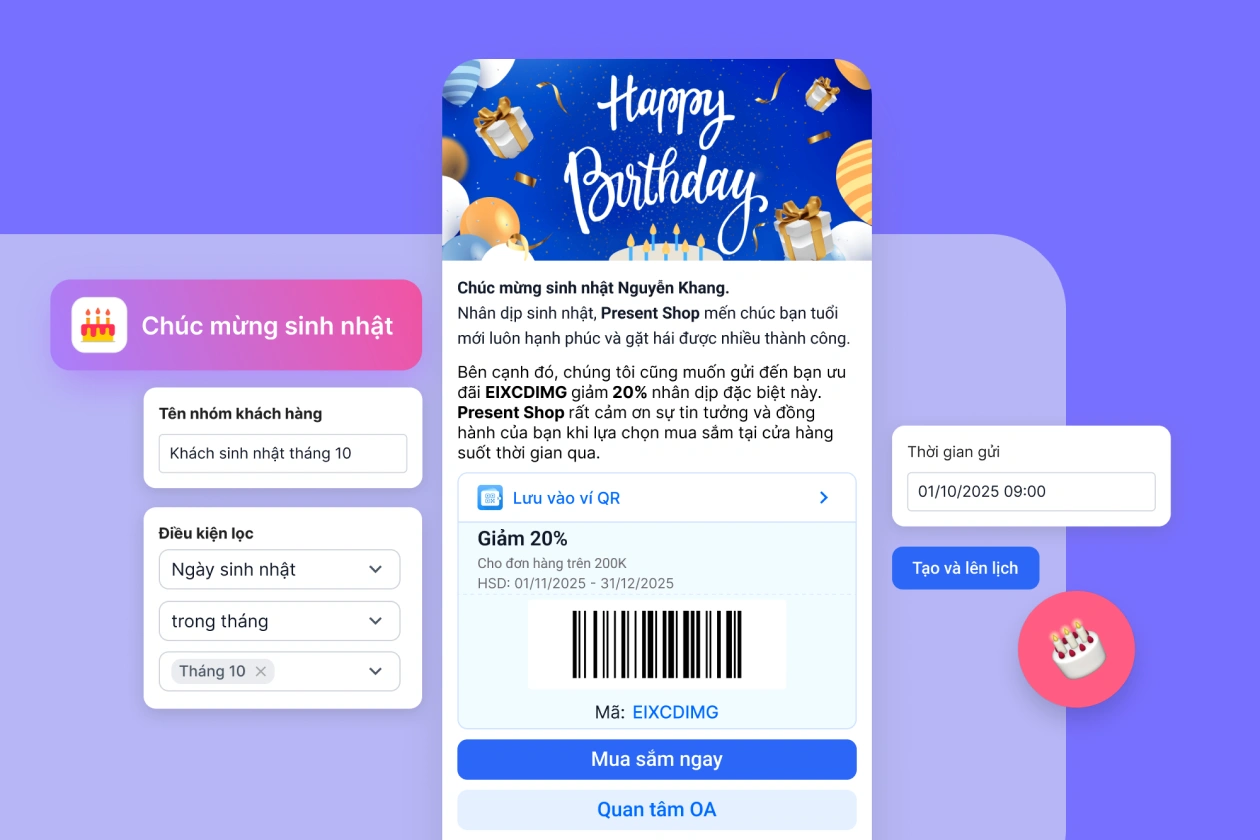The width and height of the screenshot is (1260, 840).
Task: Click the birthday cake app icon
Action: pos(99,325)
